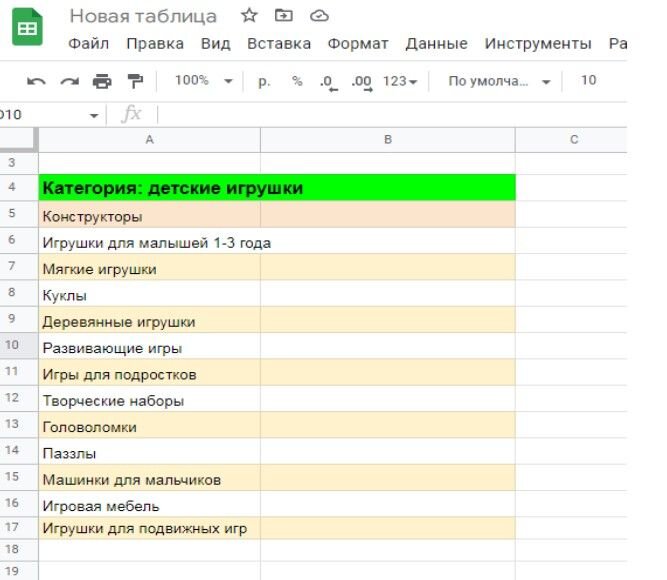Redo the last action
Screen dimensions: 667x580
69,81
